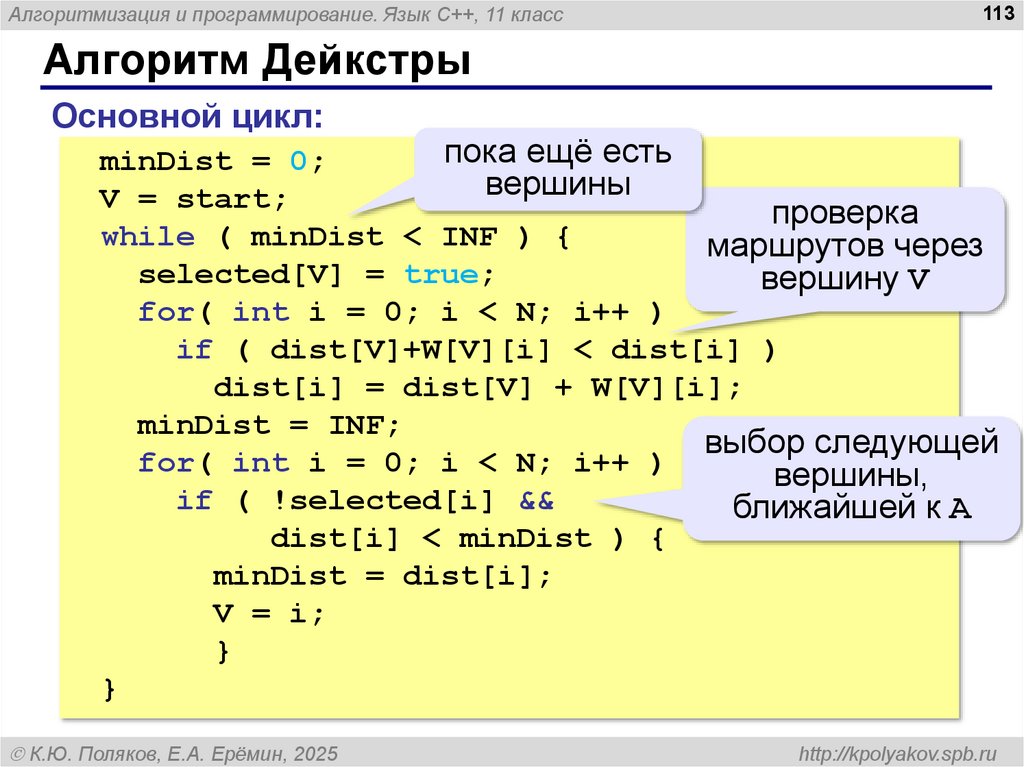The image size is (1024, 767).
Task: Select the "minDist = INF;" code line
Action: (268, 426)
